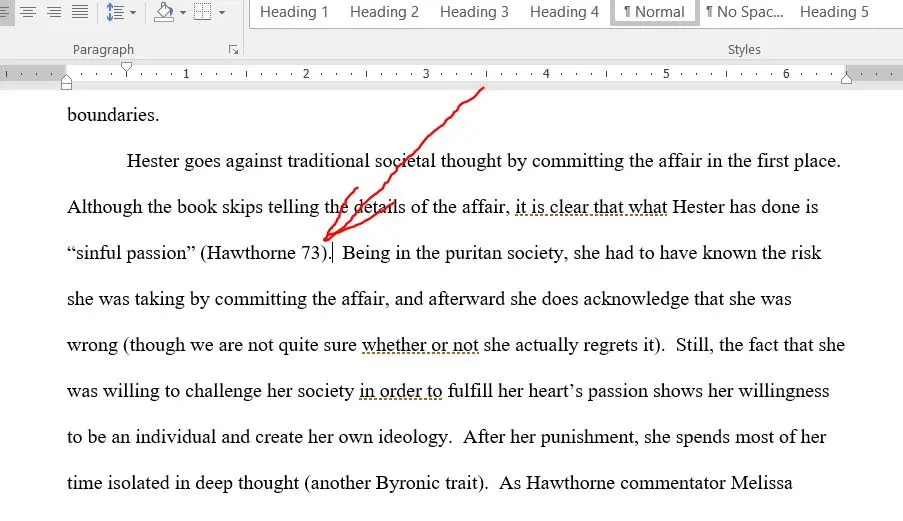Apply the Heading 1 style

(x=294, y=12)
